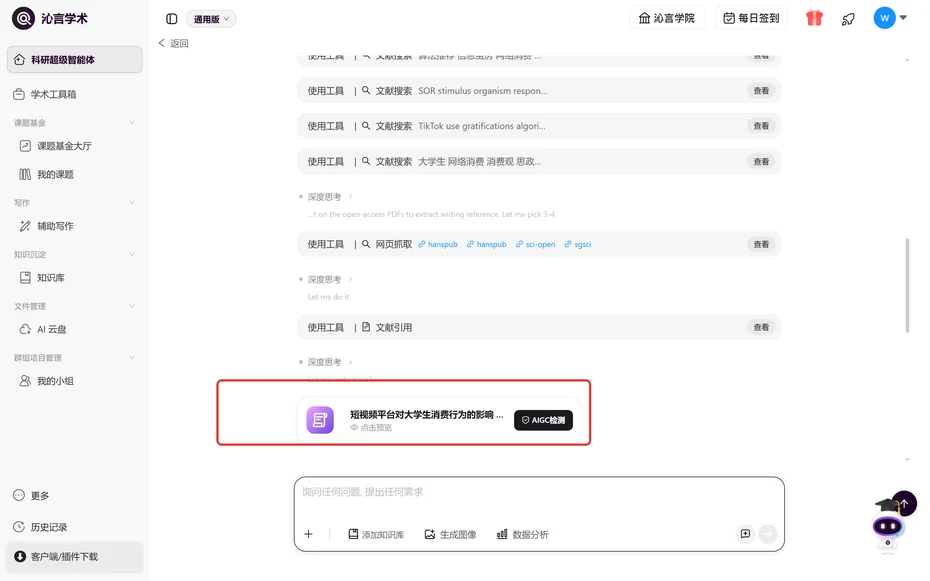
Task: Click the 沁言学术 logo icon
Action: pyautogui.click(x=23, y=18)
